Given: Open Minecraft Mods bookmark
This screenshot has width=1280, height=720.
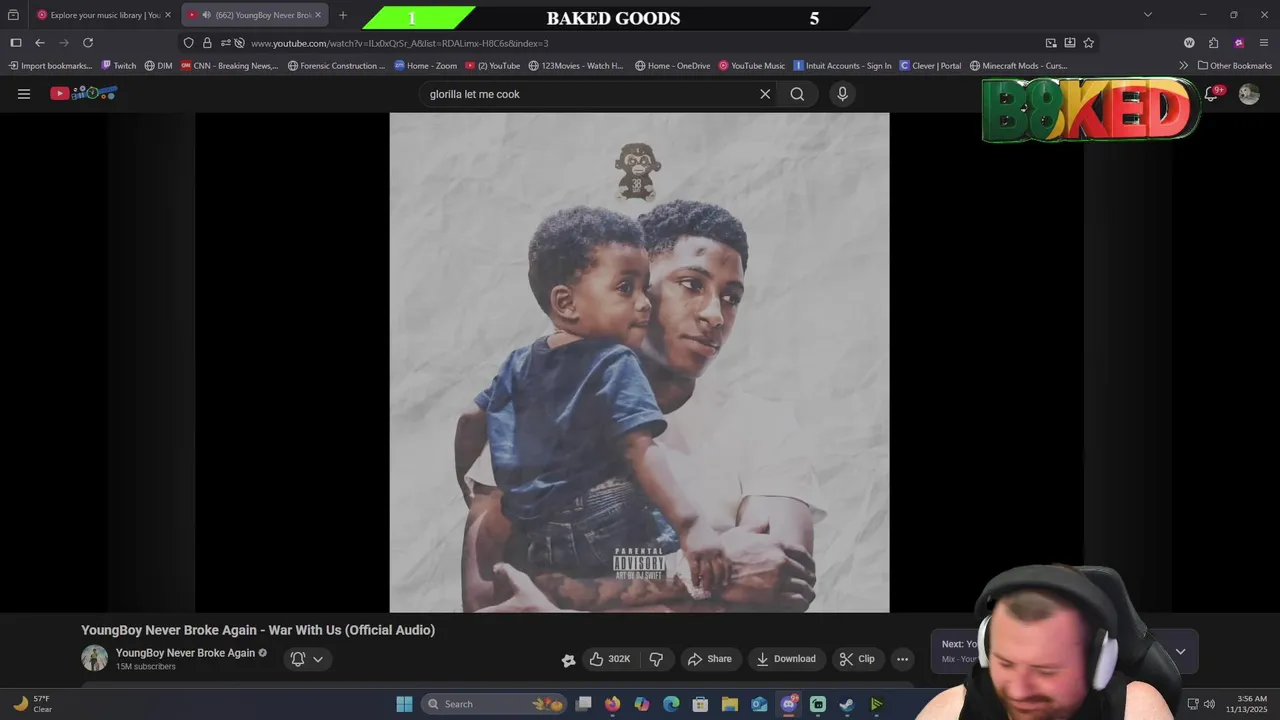Looking at the screenshot, I should point(1018,66).
